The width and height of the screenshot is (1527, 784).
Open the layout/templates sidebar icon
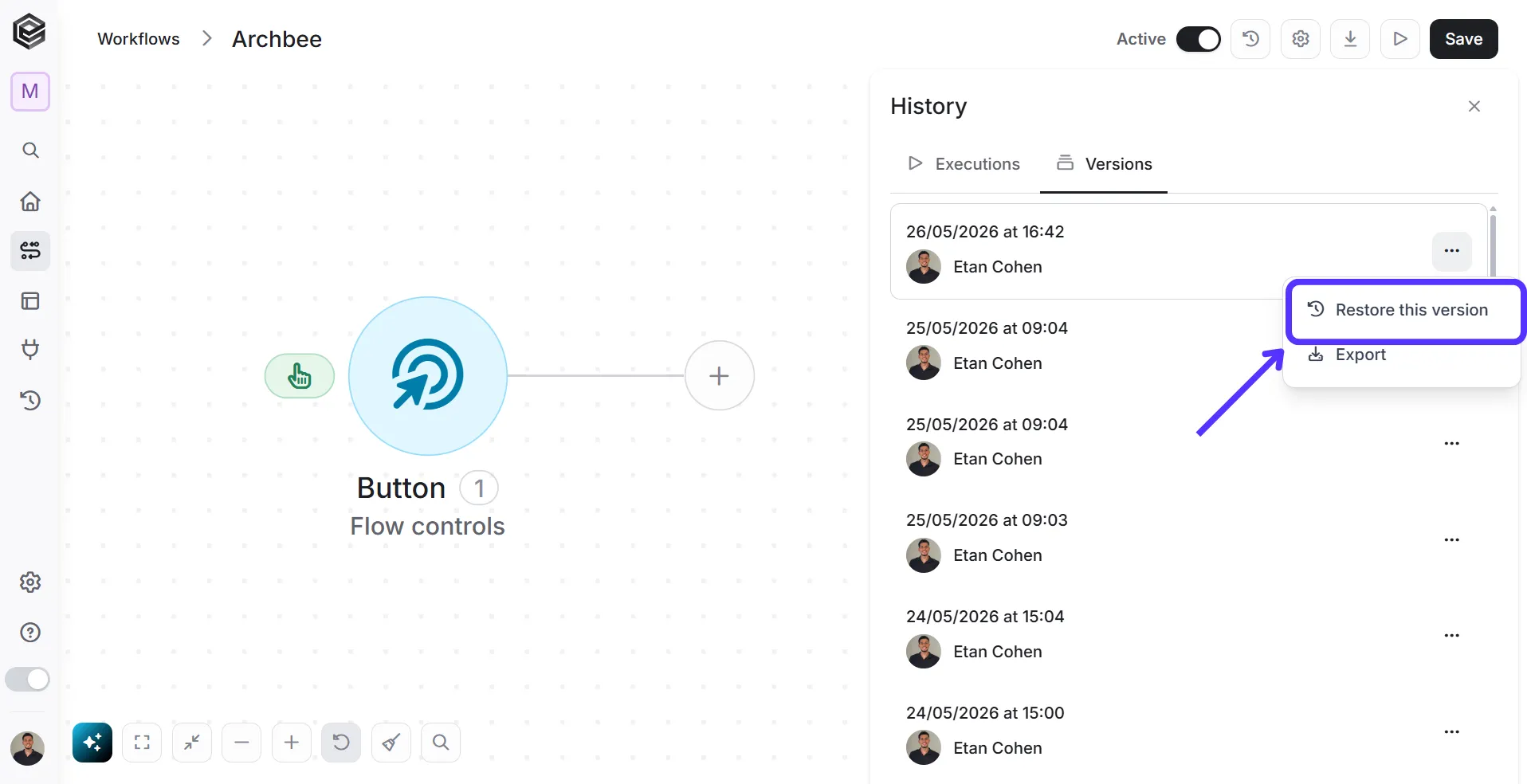click(30, 301)
